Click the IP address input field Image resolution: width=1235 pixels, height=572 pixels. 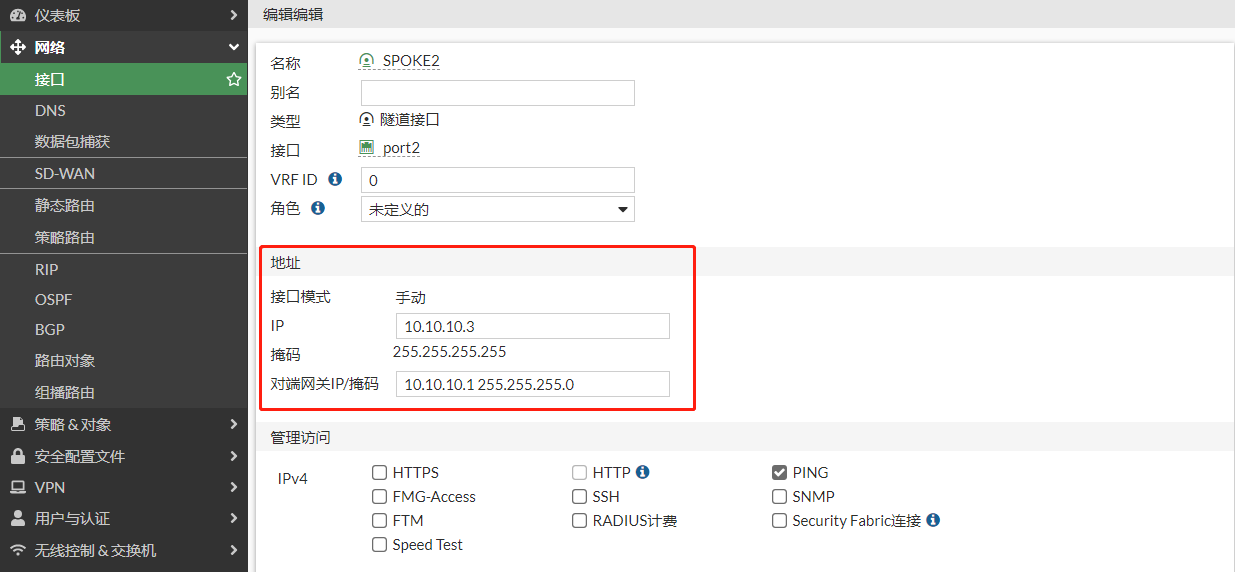(x=532, y=326)
